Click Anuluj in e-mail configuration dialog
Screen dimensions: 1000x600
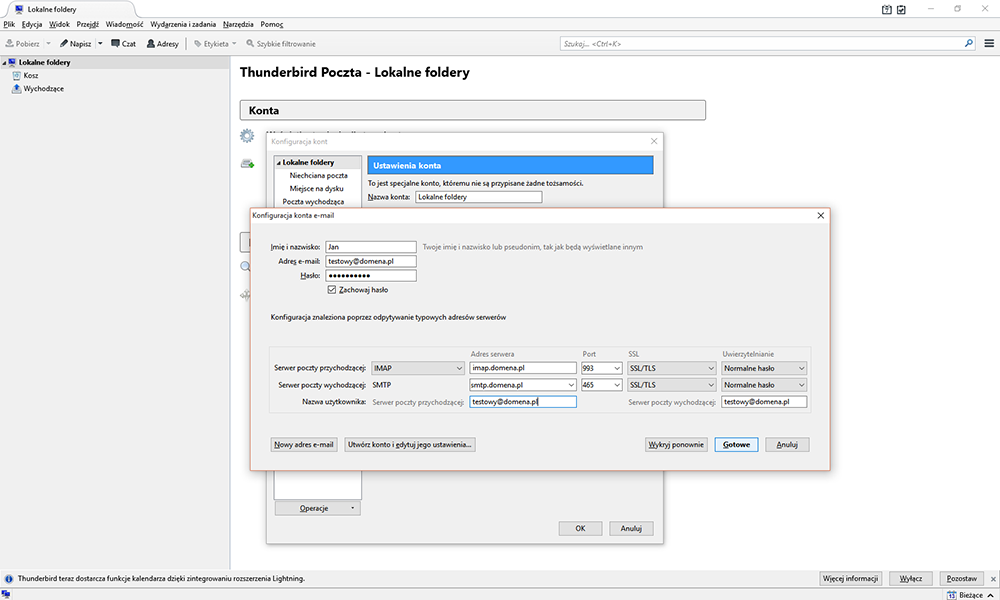787,444
